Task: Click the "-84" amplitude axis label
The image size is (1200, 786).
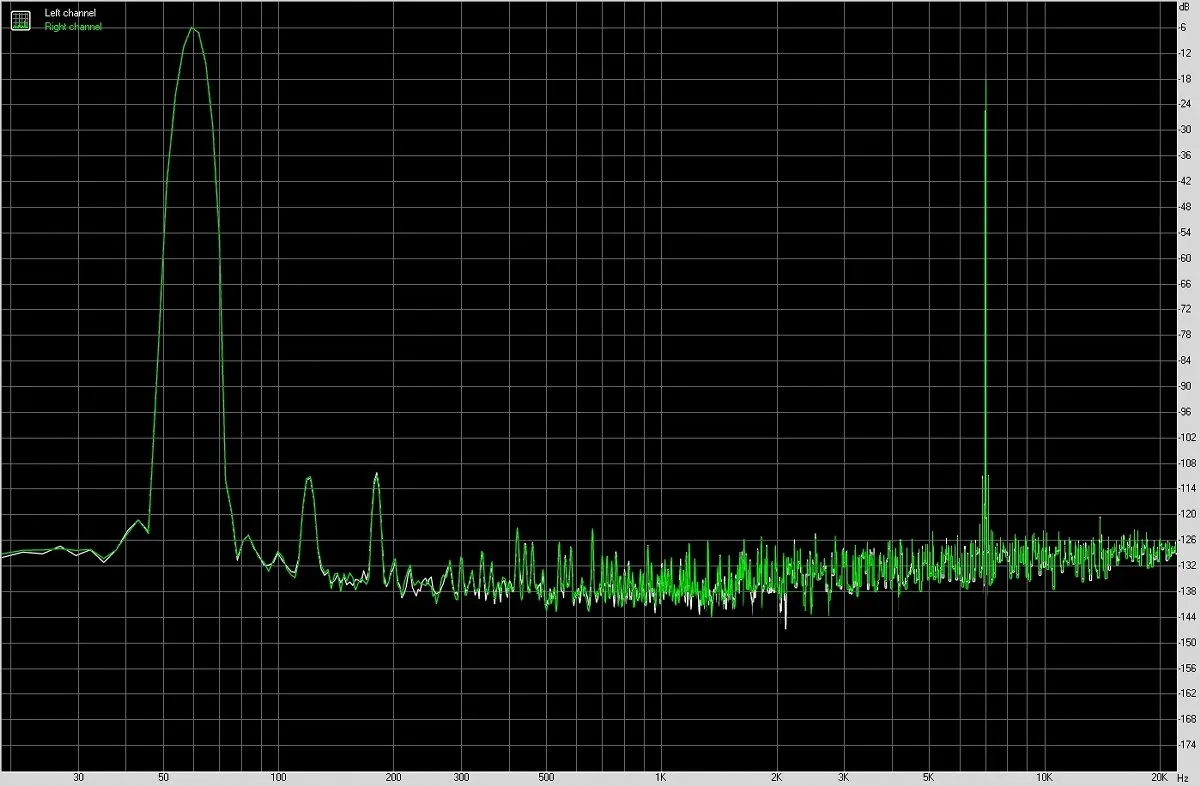Action: (1185, 360)
